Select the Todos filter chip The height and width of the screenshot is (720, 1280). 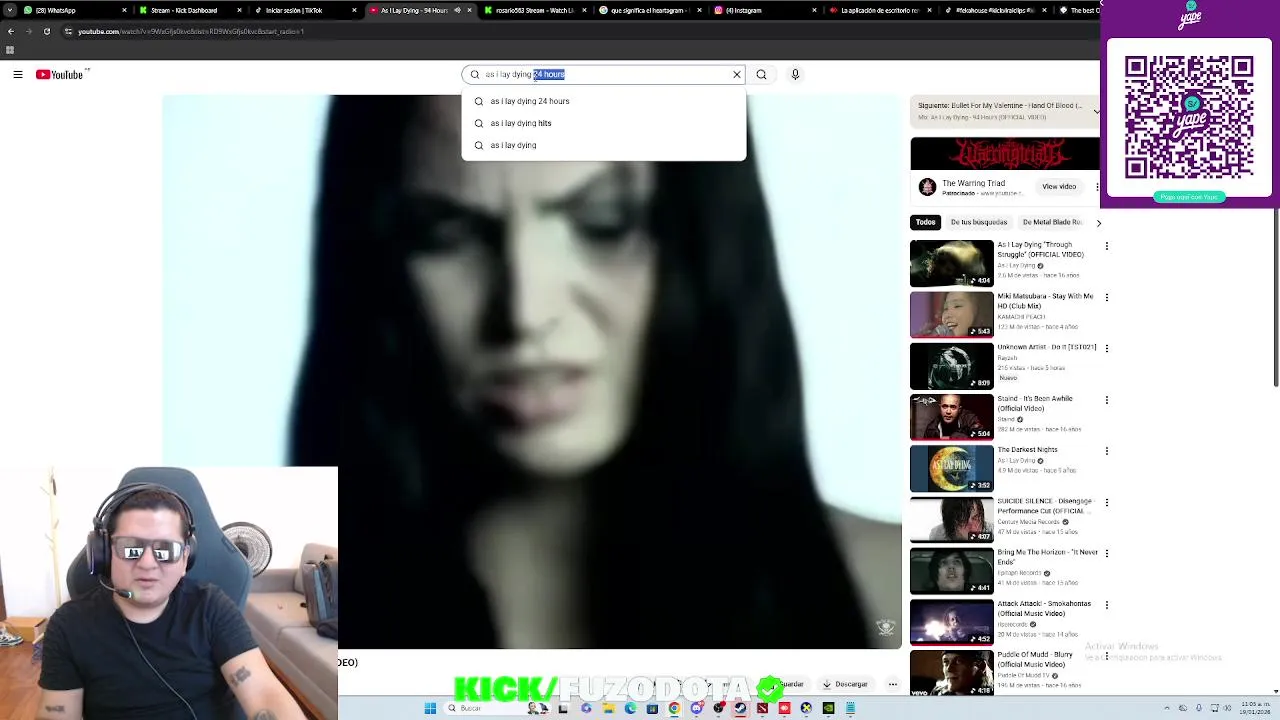point(925,222)
